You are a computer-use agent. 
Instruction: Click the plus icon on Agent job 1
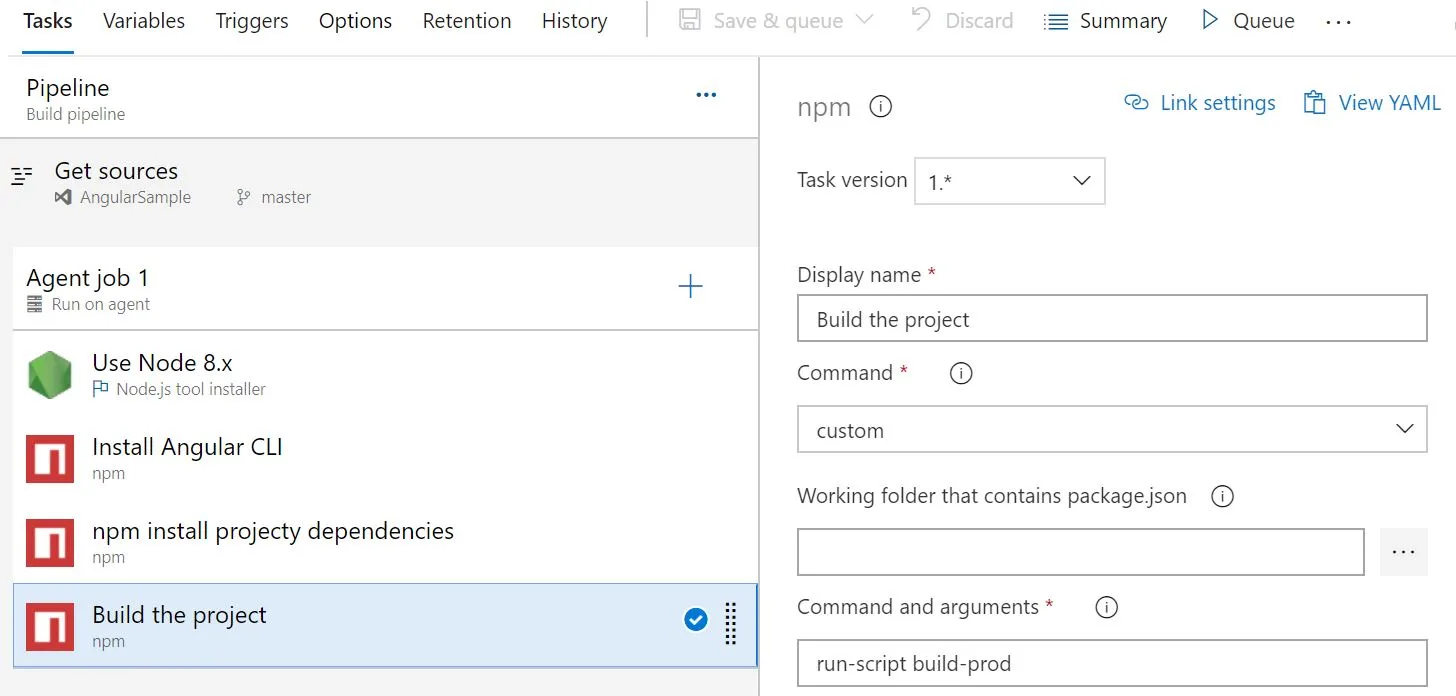690,288
